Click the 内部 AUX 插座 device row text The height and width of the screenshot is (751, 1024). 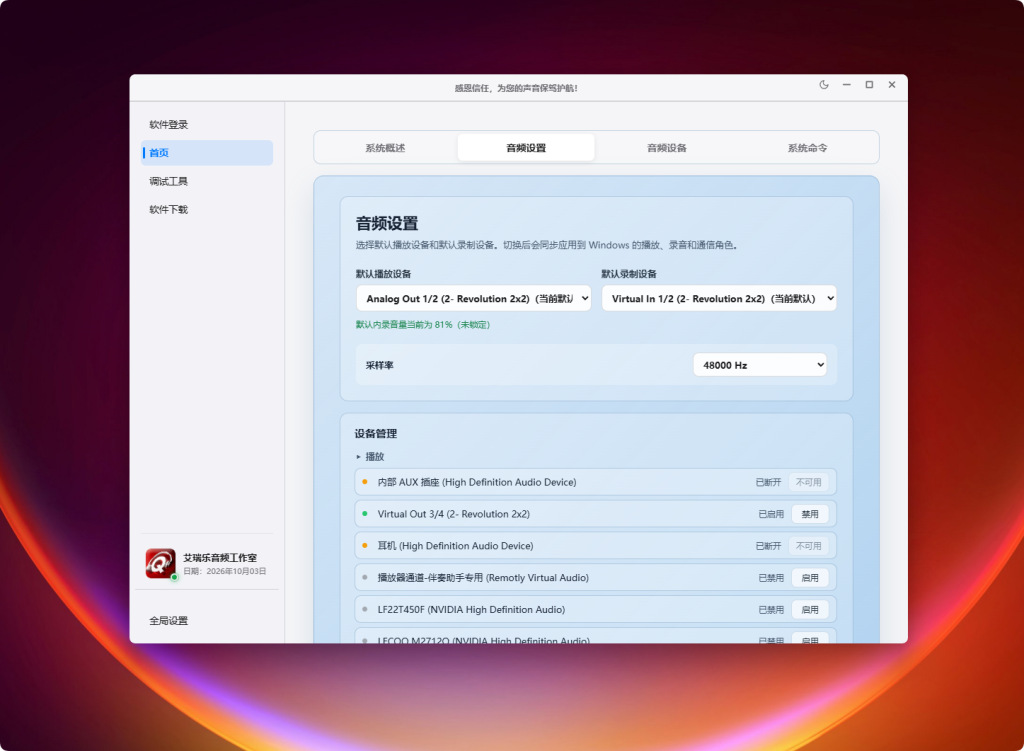pyautogui.click(x=477, y=482)
